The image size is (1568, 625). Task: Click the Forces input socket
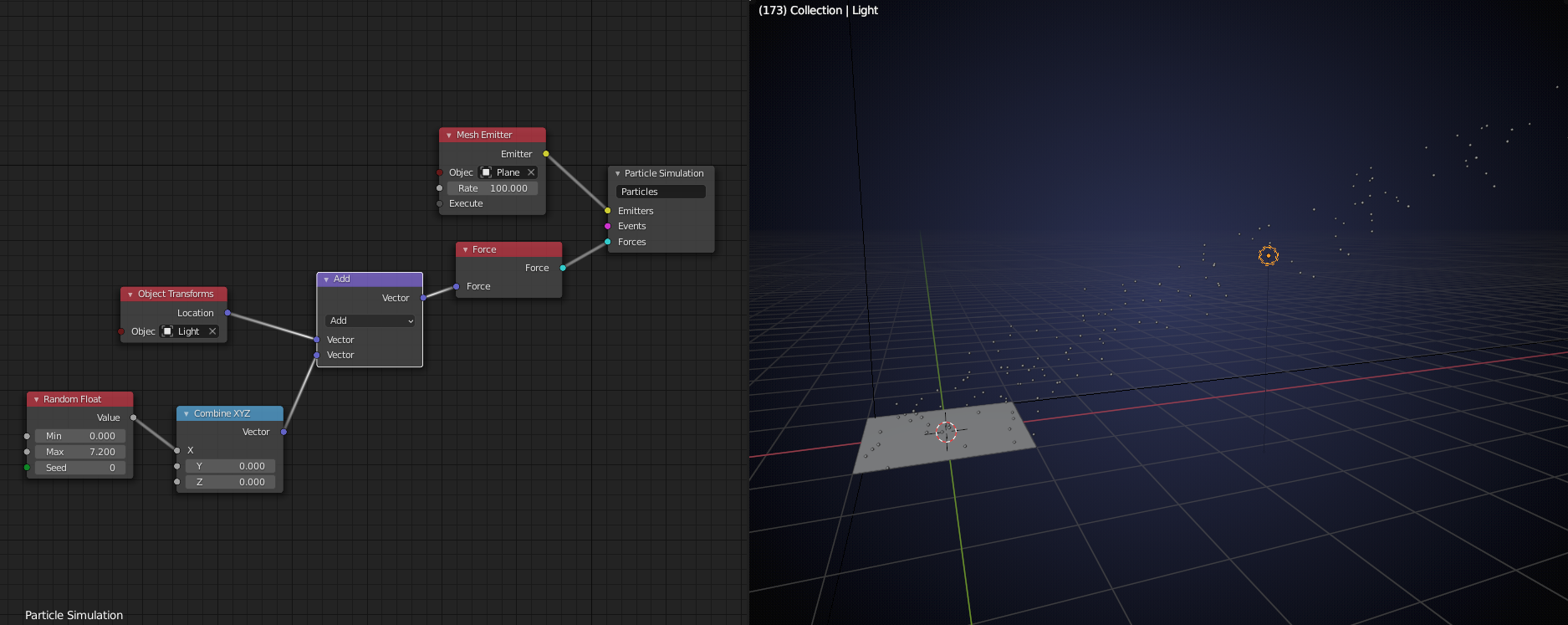(x=608, y=242)
